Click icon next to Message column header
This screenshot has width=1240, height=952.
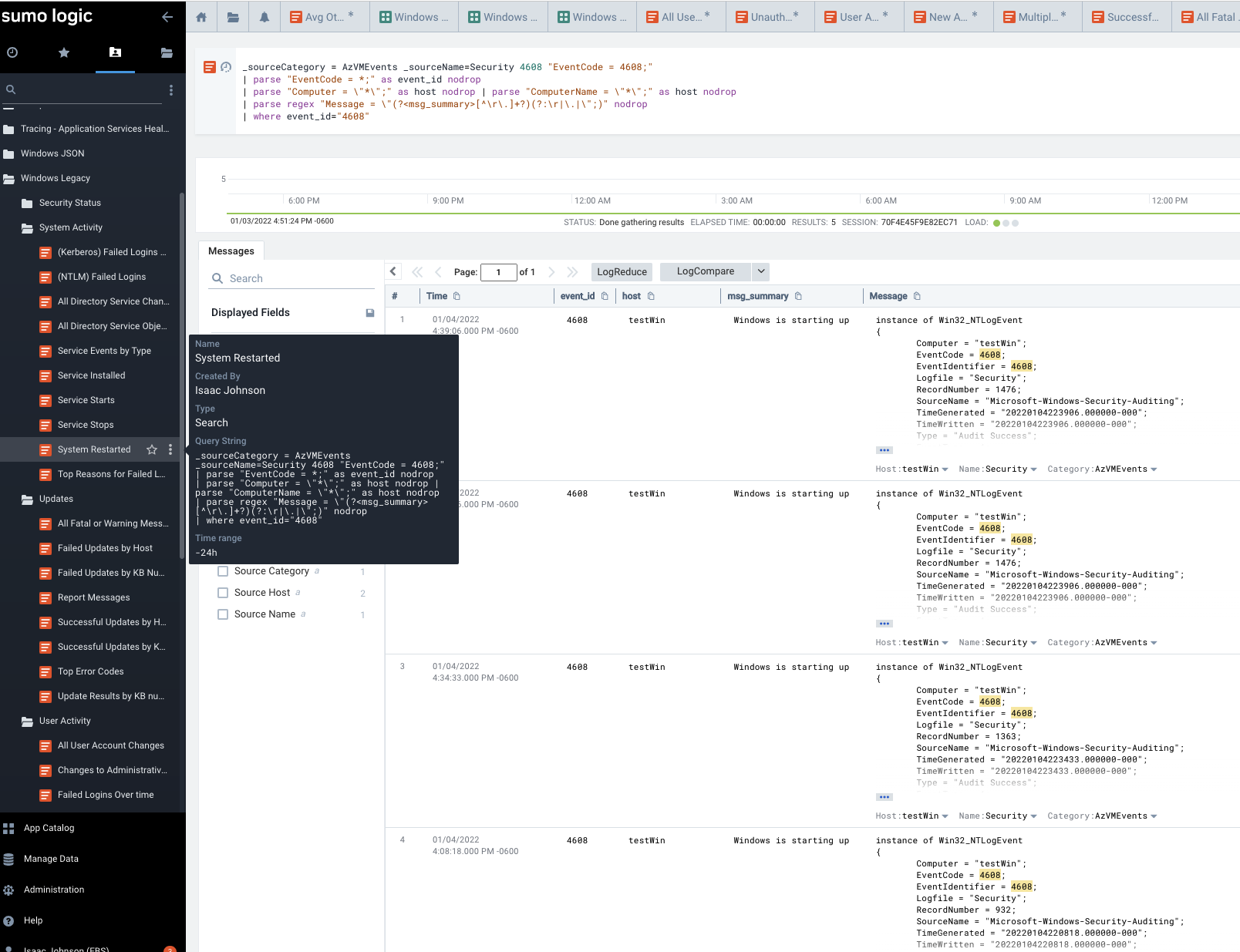point(917,296)
